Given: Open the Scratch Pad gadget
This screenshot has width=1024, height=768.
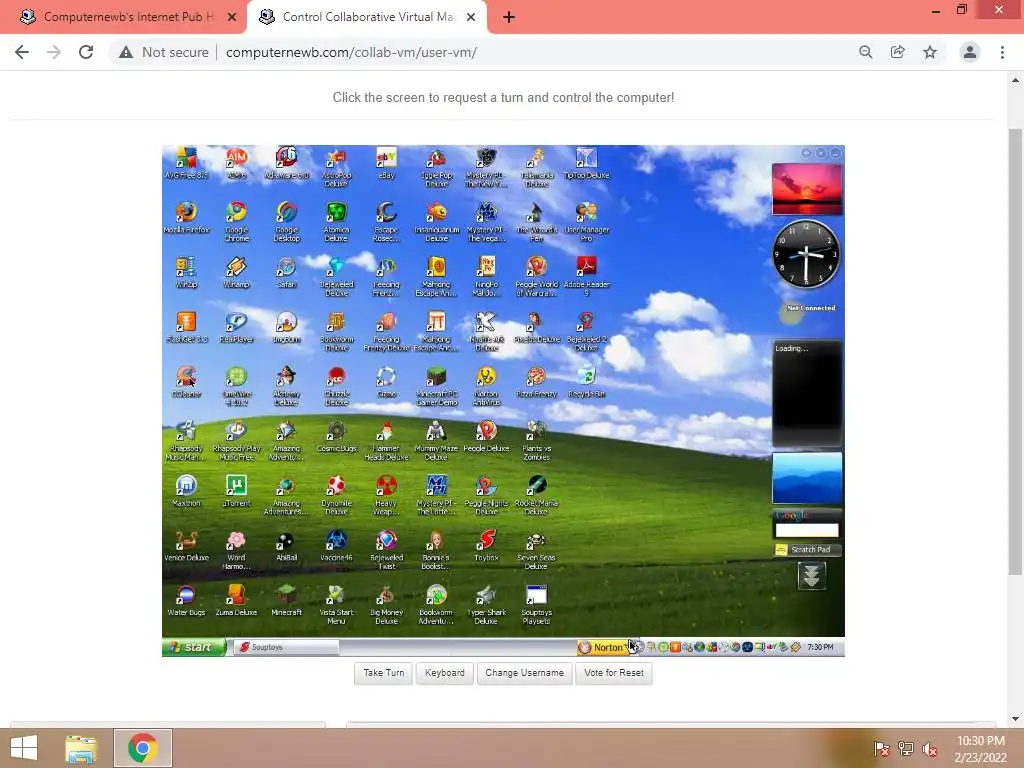Looking at the screenshot, I should click(807, 550).
